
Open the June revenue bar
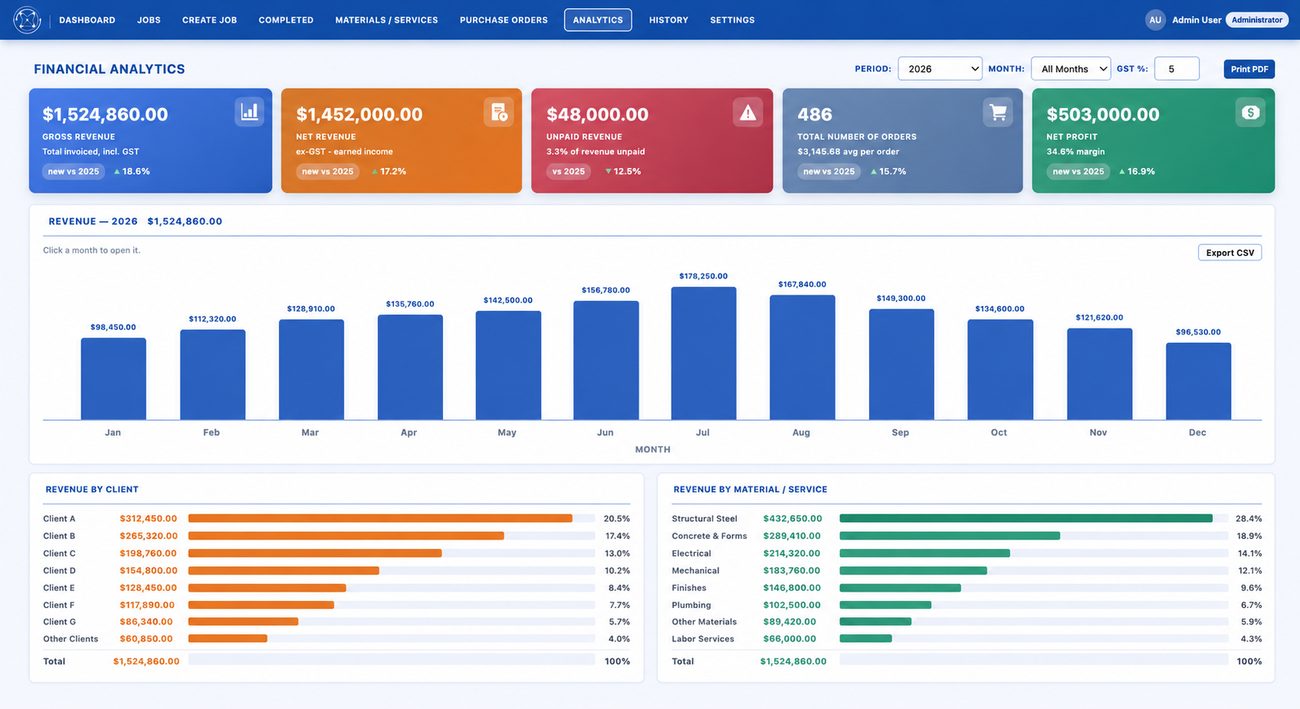tap(606, 360)
